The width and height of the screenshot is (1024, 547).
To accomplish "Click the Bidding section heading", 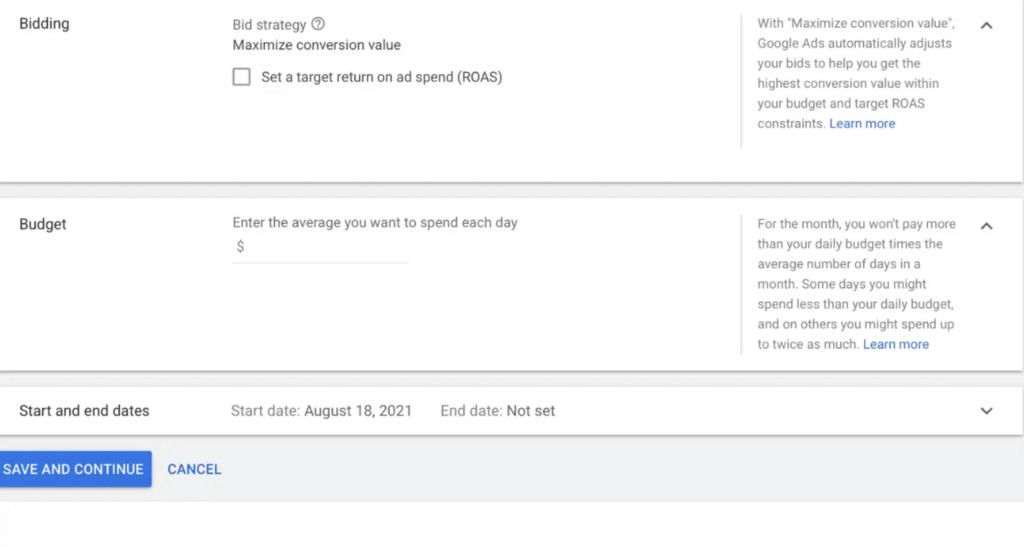I will coord(44,24).
